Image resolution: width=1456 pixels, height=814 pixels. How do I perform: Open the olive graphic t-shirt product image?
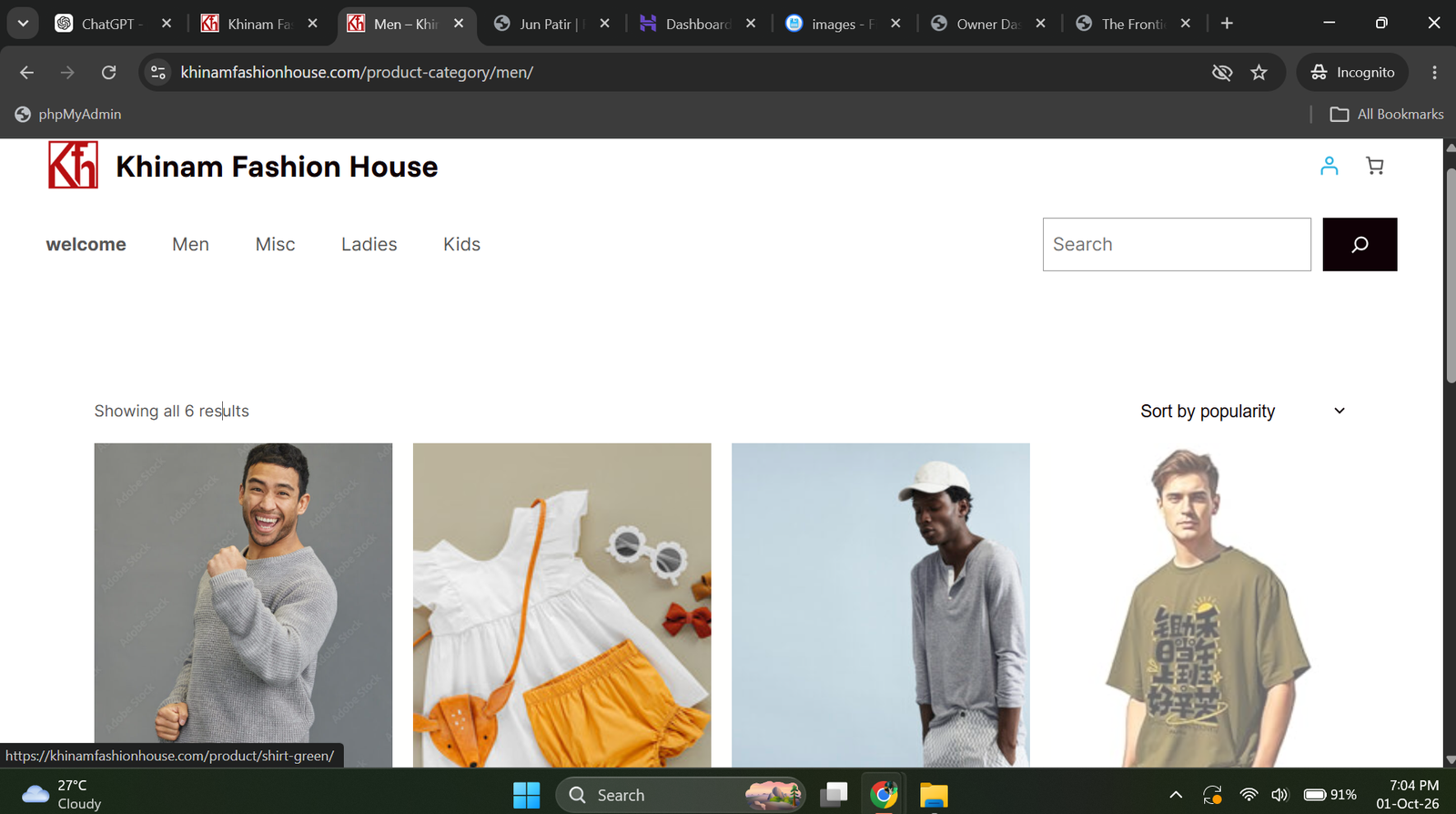pyautogui.click(x=1199, y=605)
